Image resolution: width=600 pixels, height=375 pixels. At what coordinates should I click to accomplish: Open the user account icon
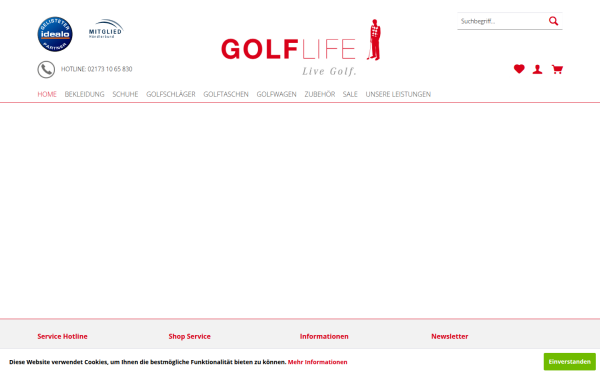tap(537, 69)
